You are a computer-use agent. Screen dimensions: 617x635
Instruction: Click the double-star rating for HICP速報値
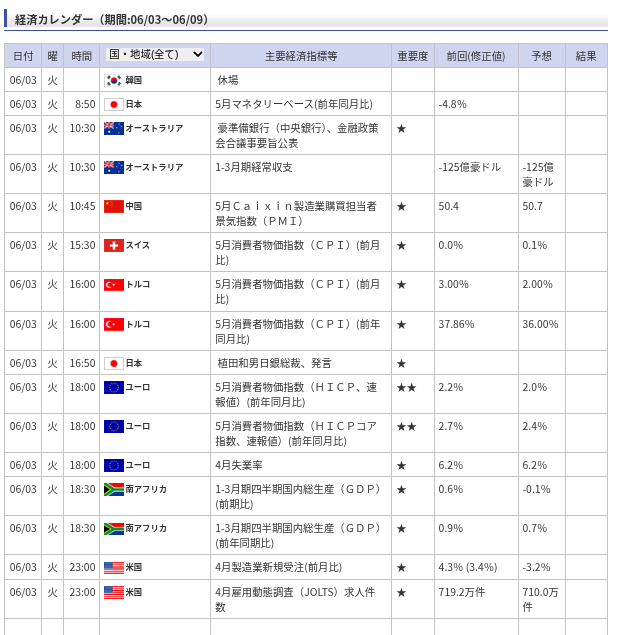pos(406,388)
